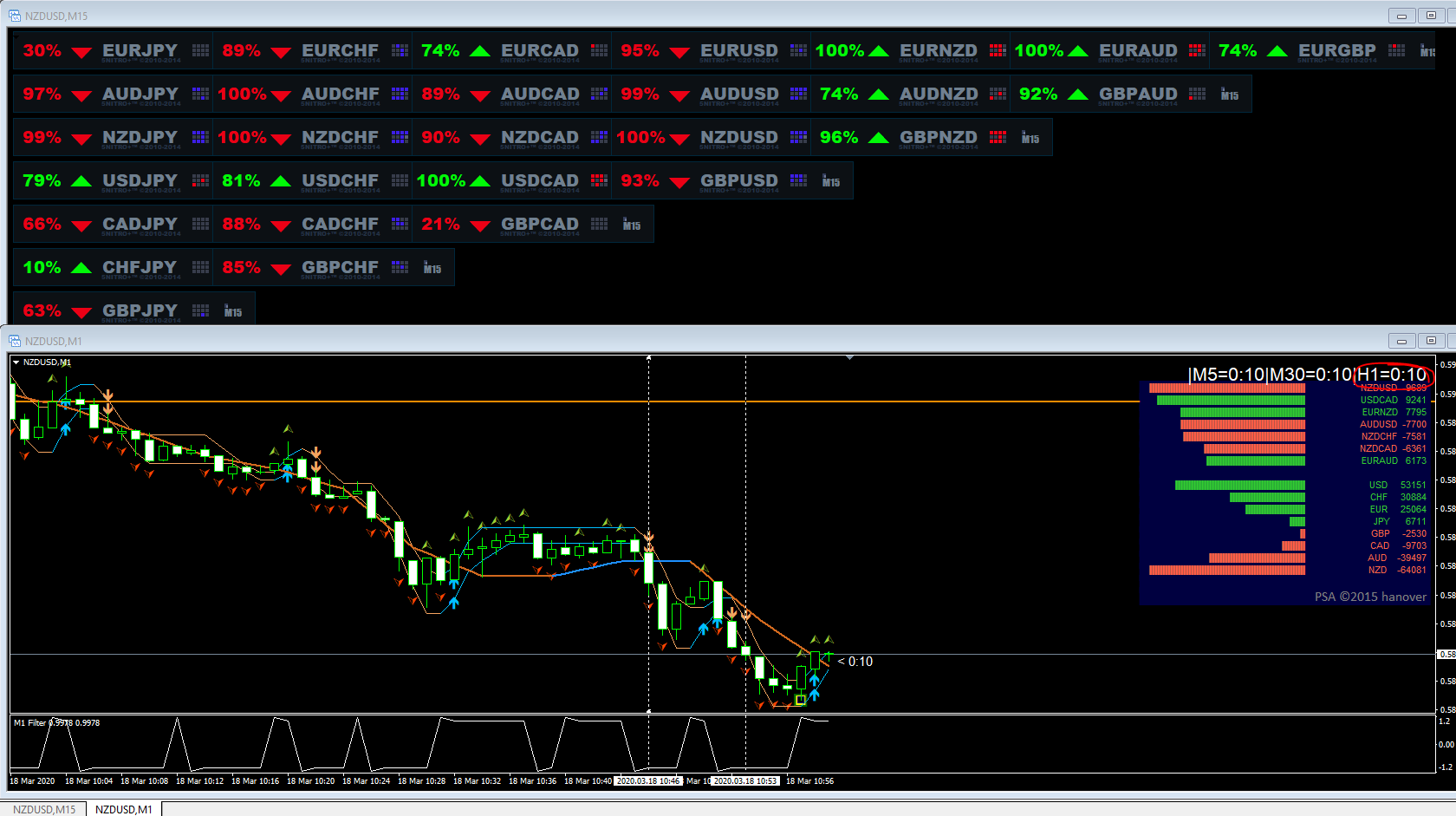Click the red grid icon beside EURNZD
Image resolution: width=1456 pixels, height=816 pixels.
998,50
